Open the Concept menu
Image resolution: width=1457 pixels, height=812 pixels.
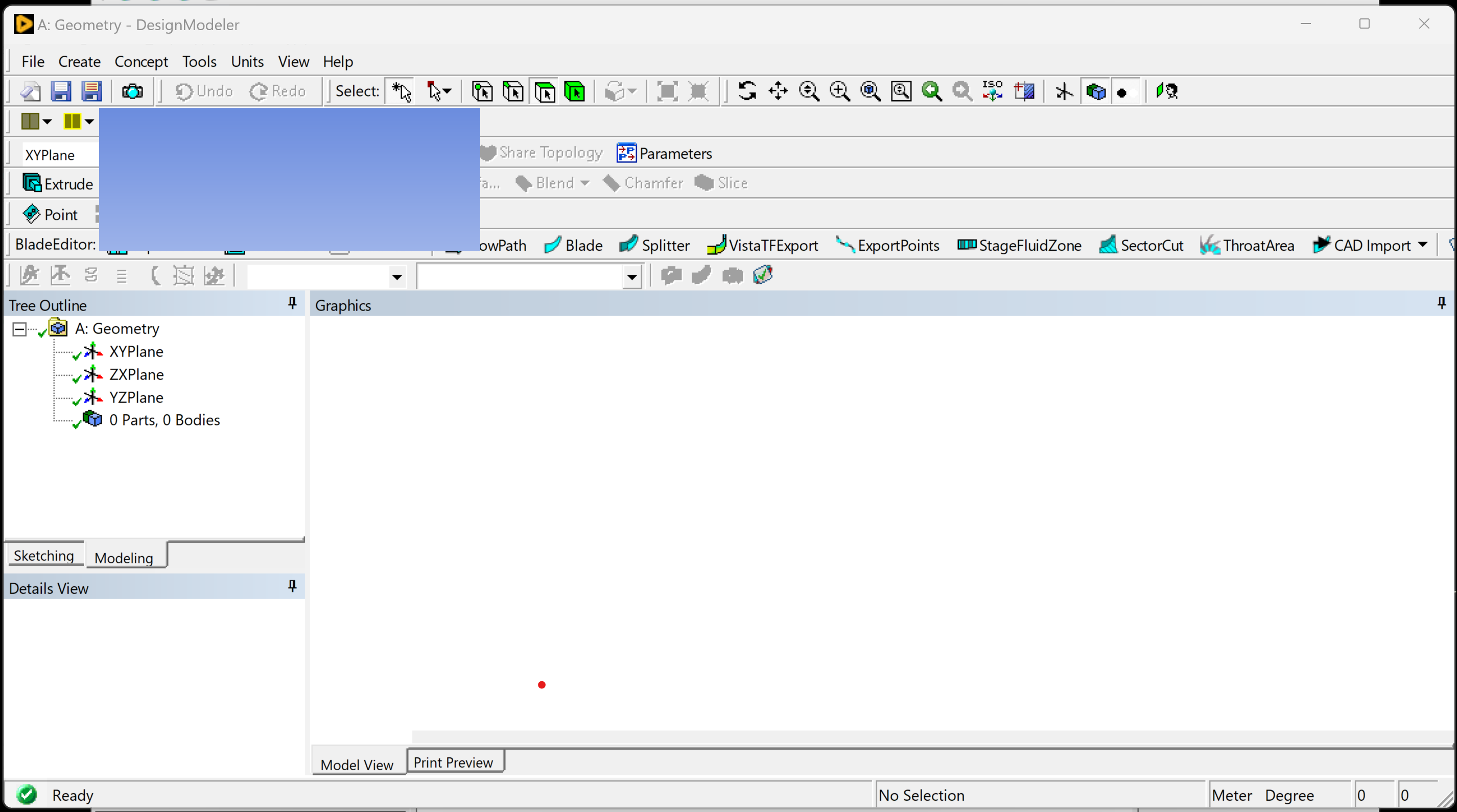tap(142, 61)
